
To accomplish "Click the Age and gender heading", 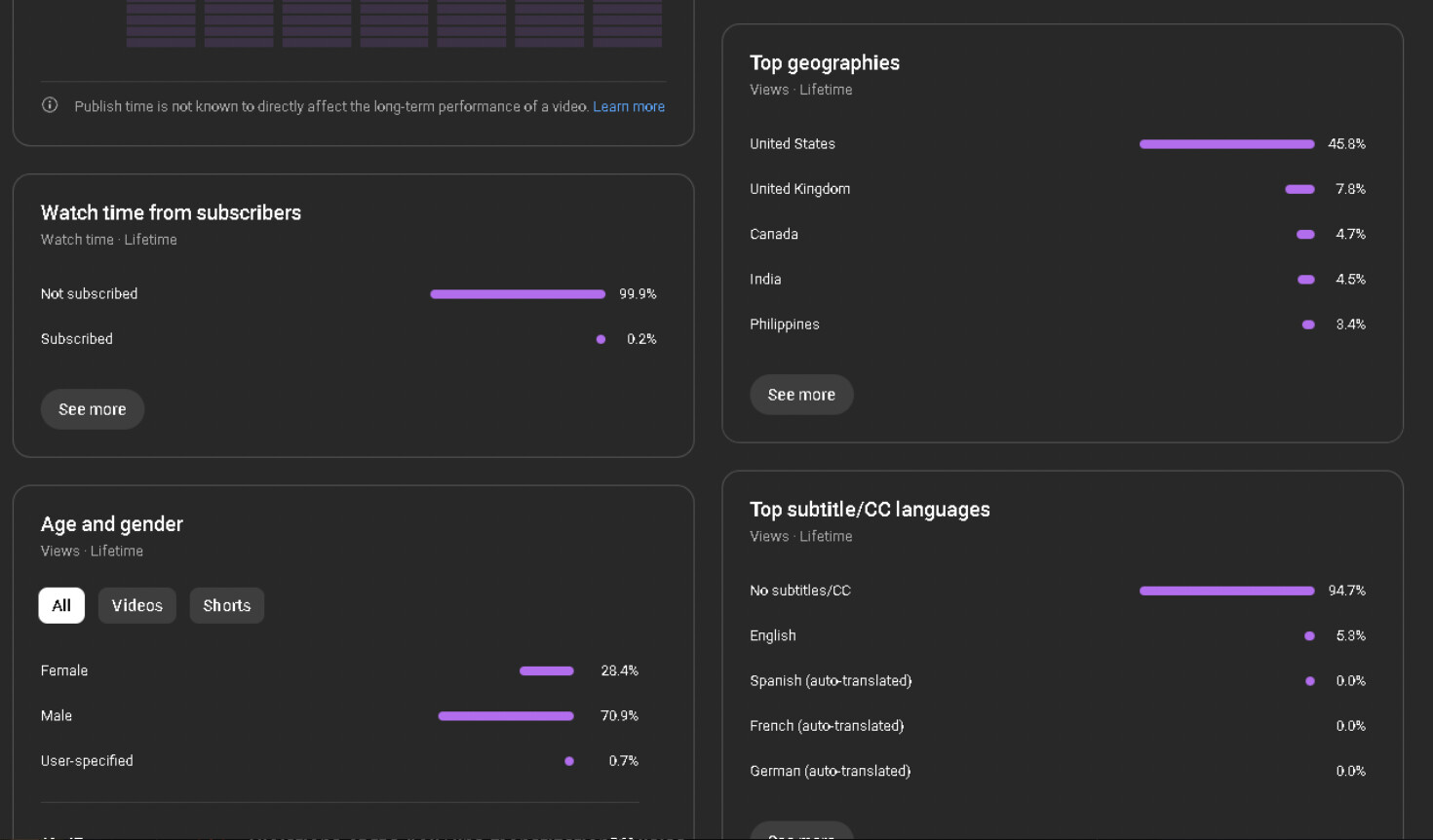I will [x=112, y=524].
